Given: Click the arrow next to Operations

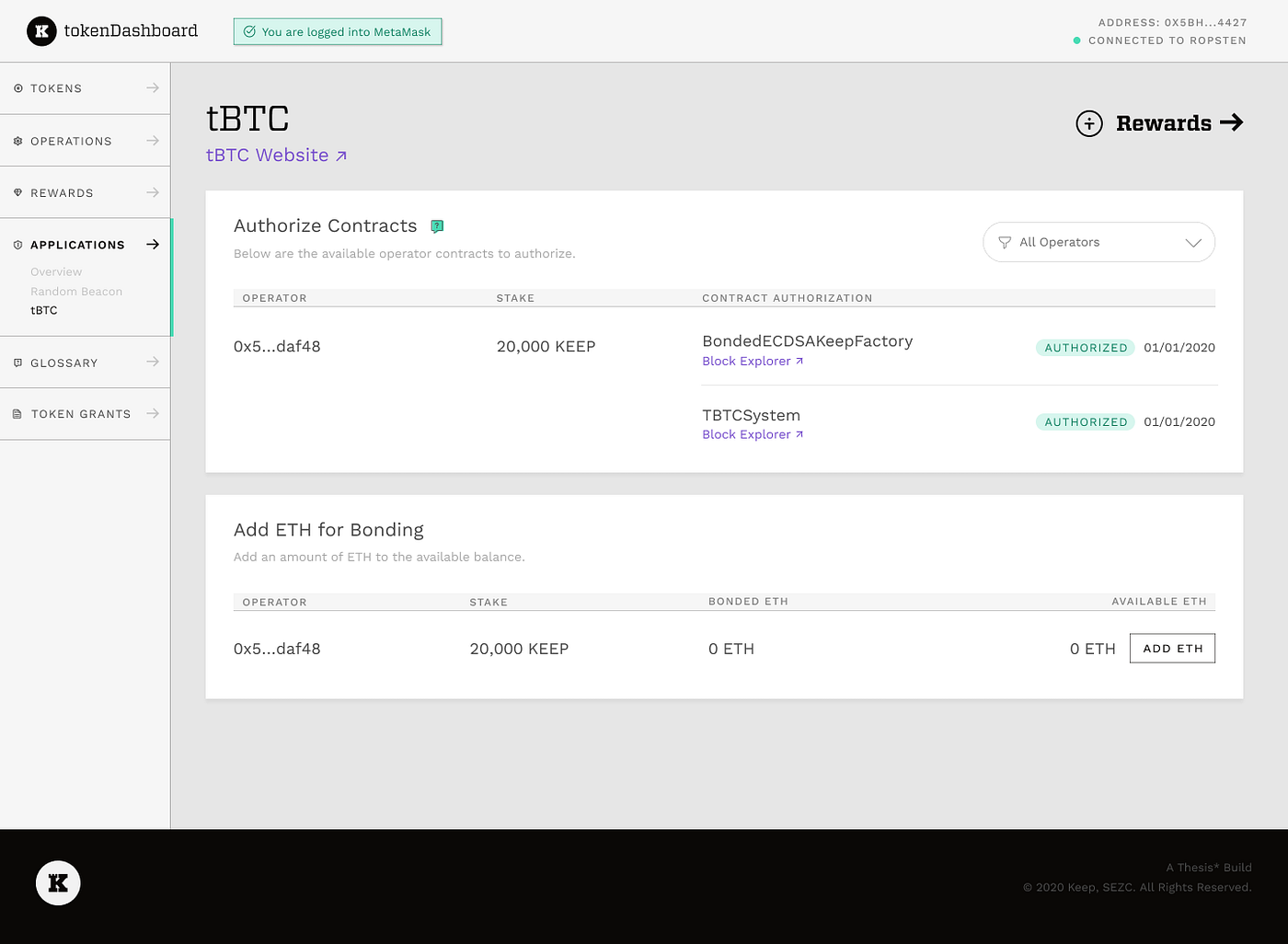Looking at the screenshot, I should point(153,140).
